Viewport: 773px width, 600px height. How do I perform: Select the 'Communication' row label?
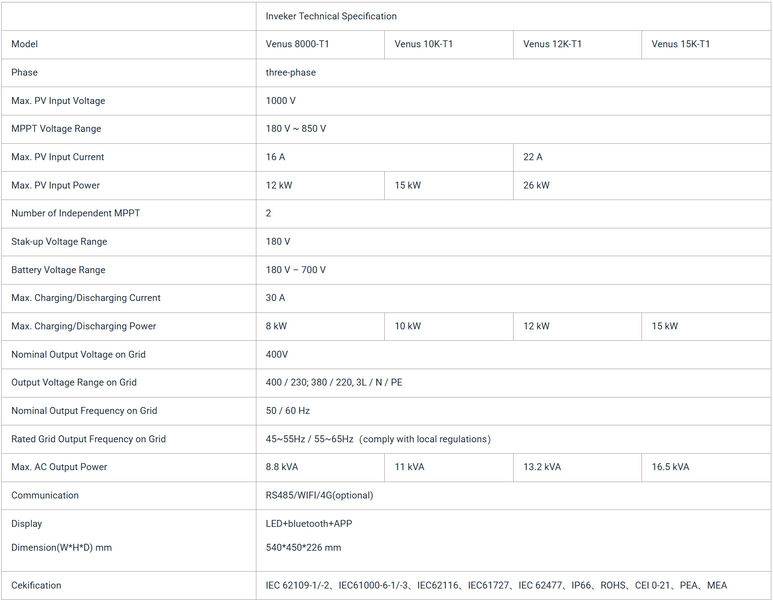(x=45, y=495)
